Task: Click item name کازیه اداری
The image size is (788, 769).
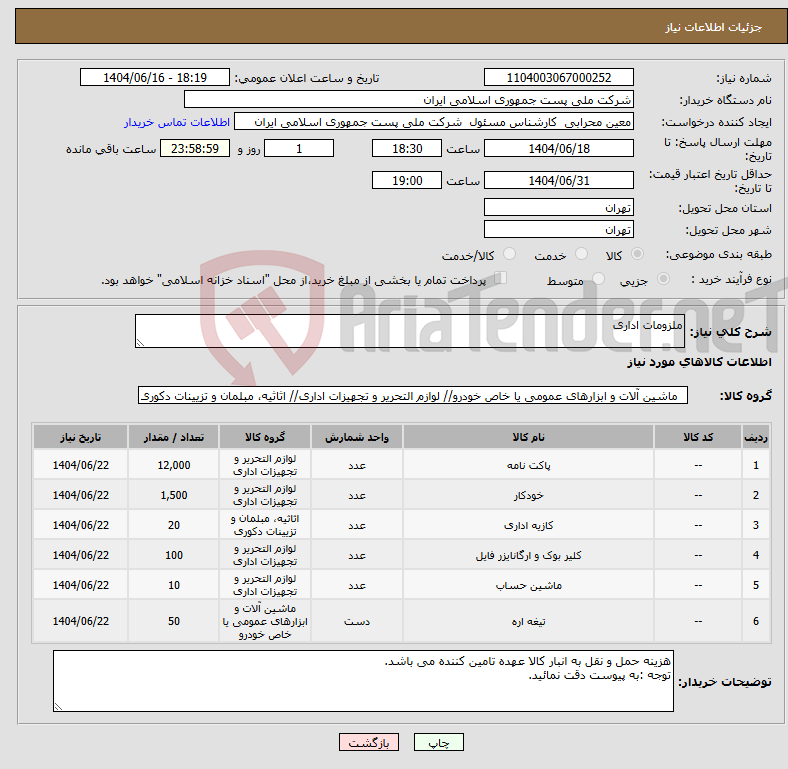Action: (528, 525)
